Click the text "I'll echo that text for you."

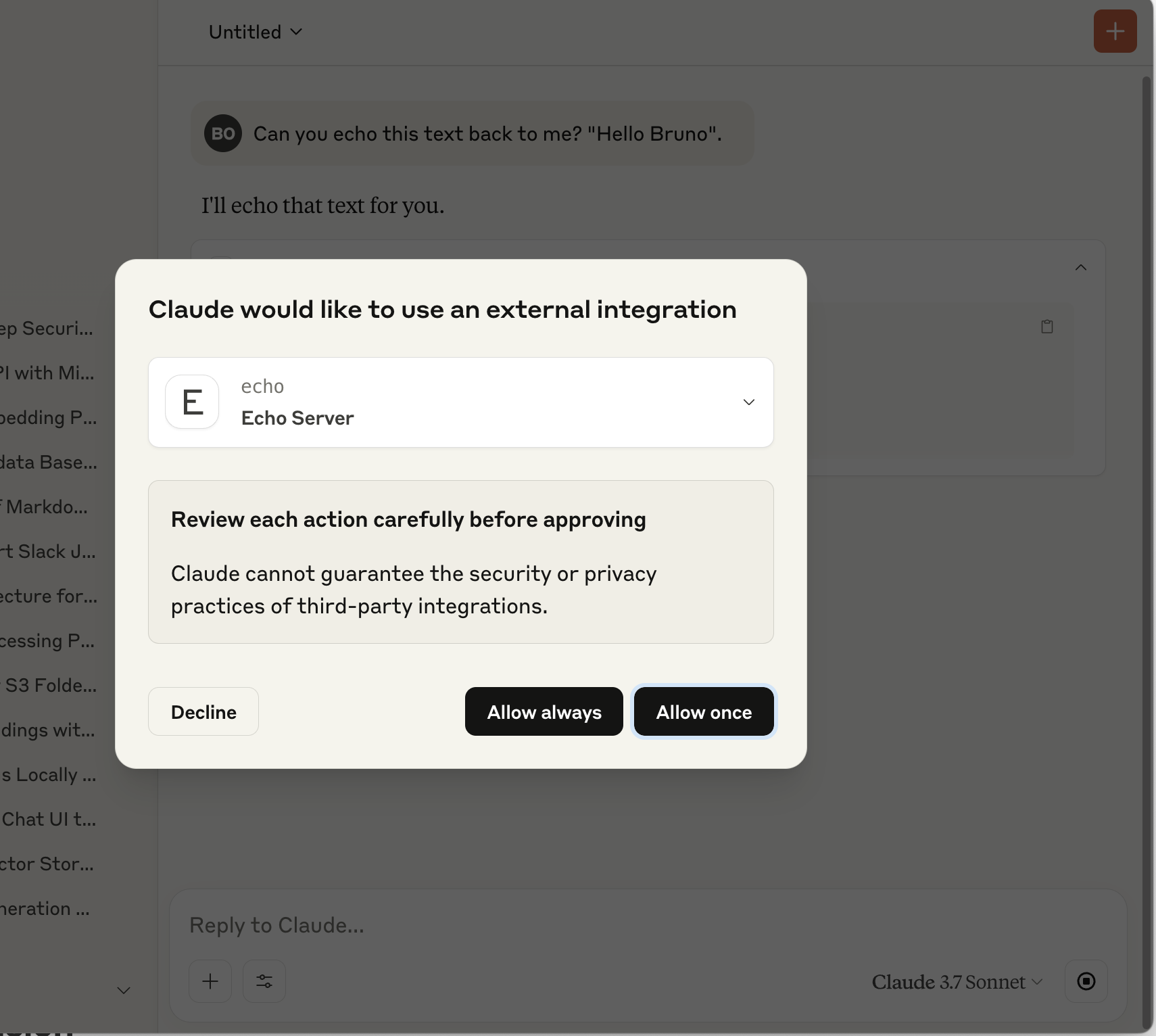[322, 205]
